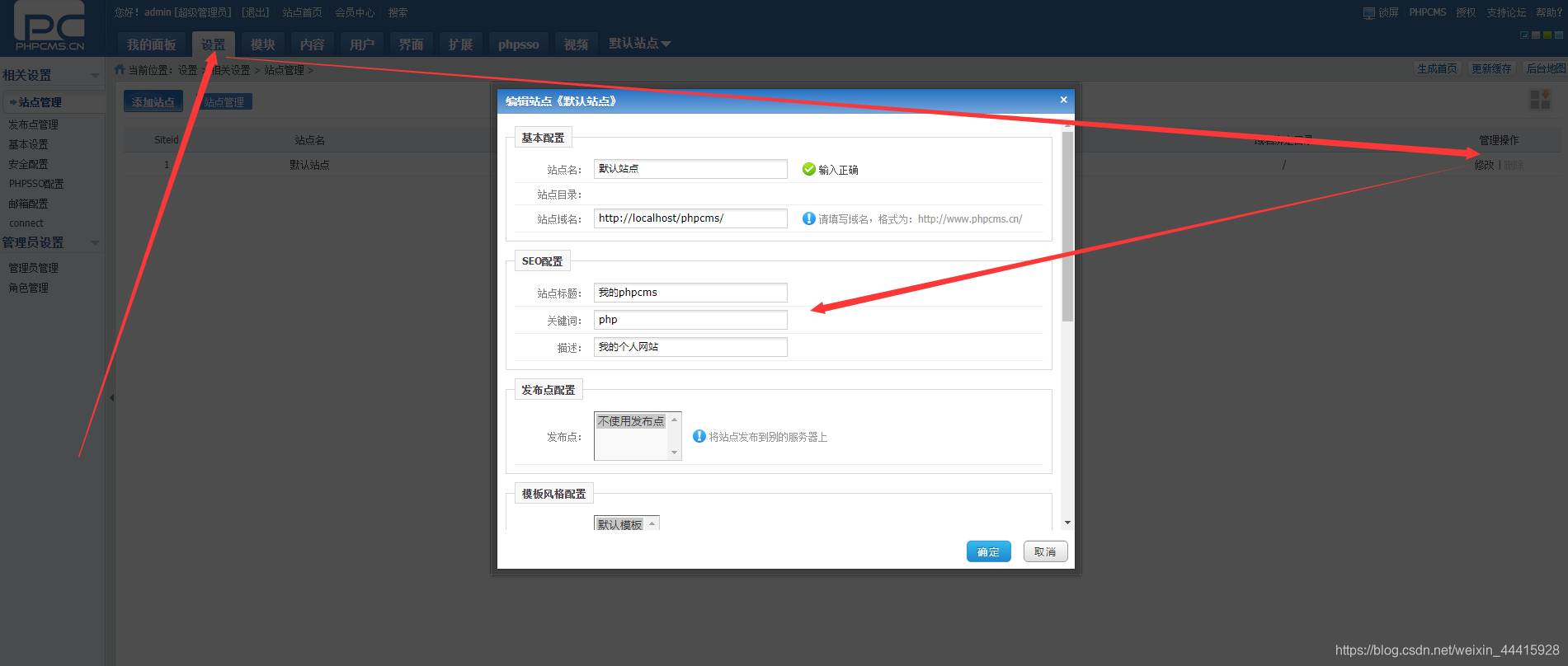The width and height of the screenshot is (1568, 666).
Task: Open the 授权 link
Action: [x=1466, y=12]
